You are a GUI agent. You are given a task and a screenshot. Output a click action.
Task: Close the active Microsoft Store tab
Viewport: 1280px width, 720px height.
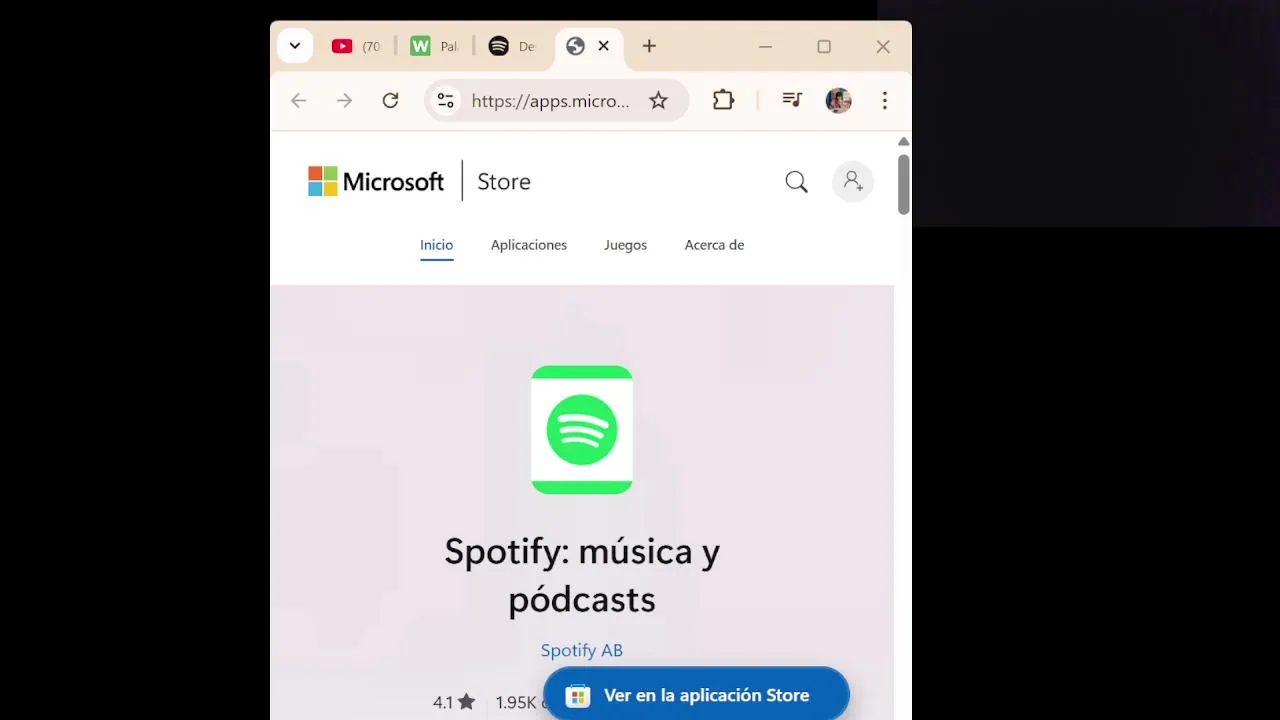click(603, 46)
